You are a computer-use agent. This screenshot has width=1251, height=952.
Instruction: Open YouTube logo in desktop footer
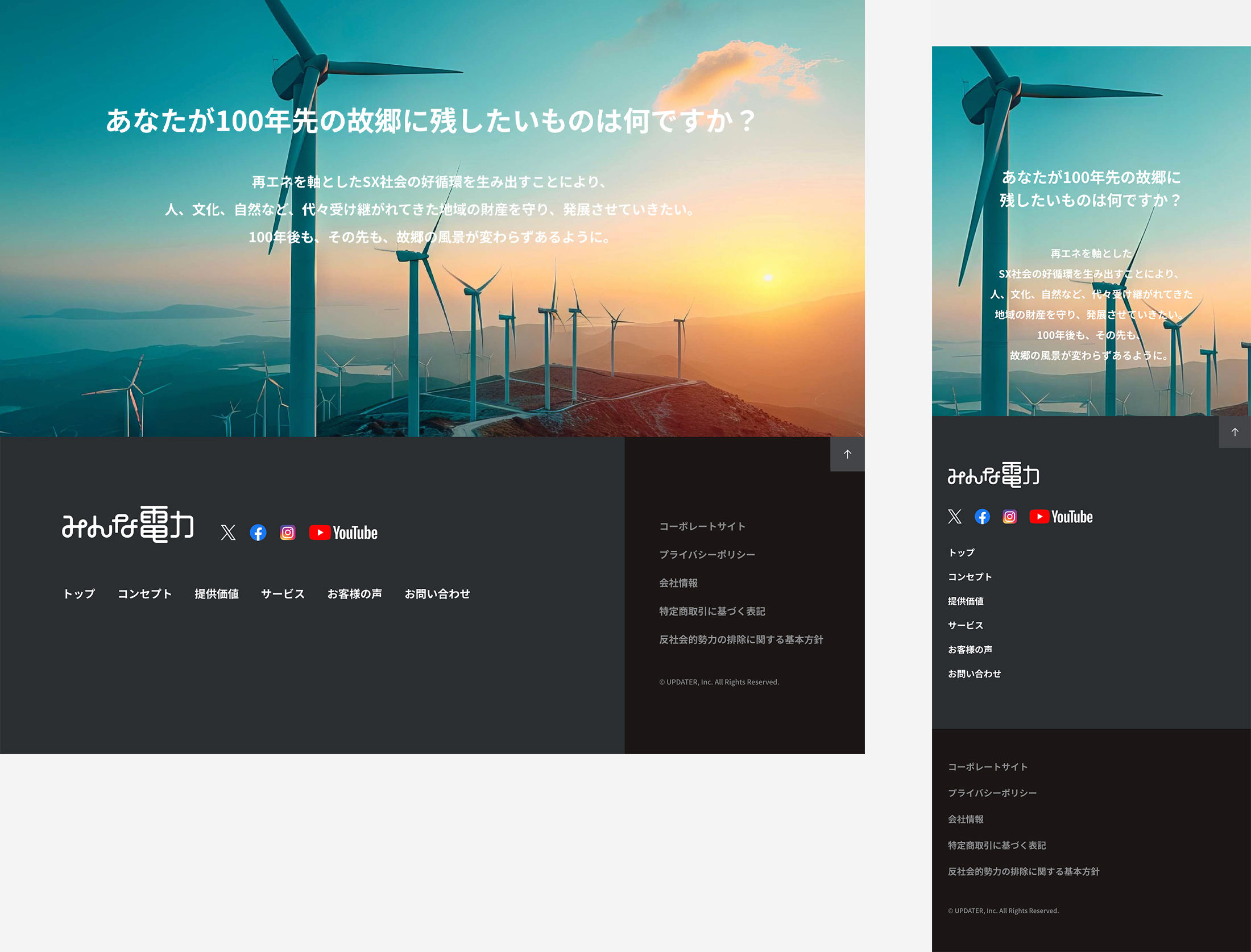click(343, 533)
